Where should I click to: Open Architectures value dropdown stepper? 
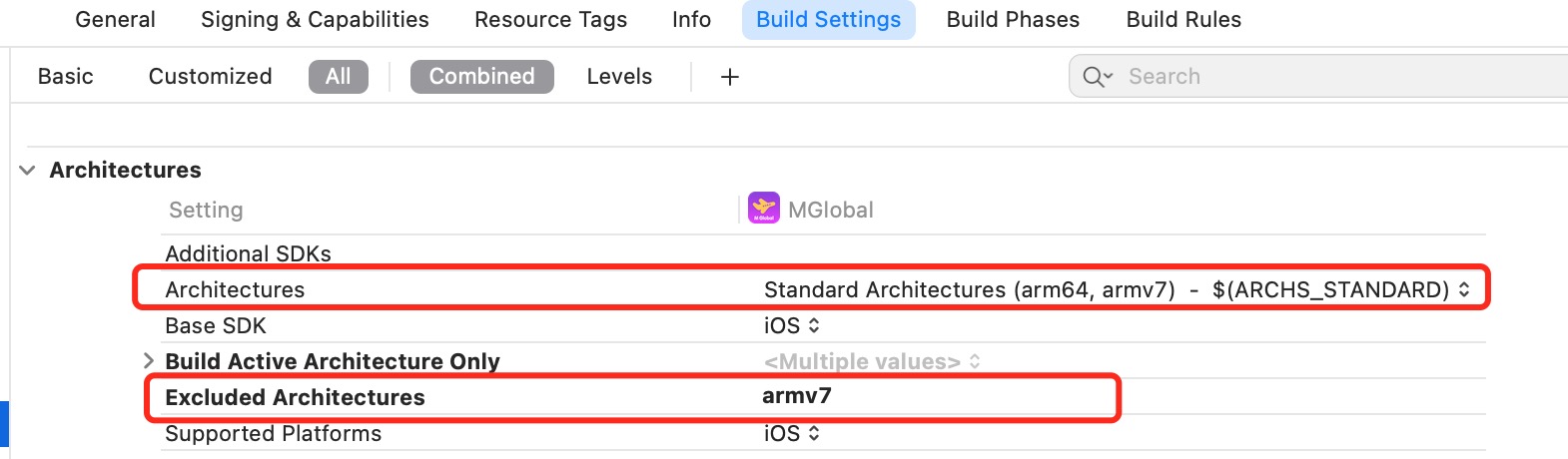click(1464, 289)
